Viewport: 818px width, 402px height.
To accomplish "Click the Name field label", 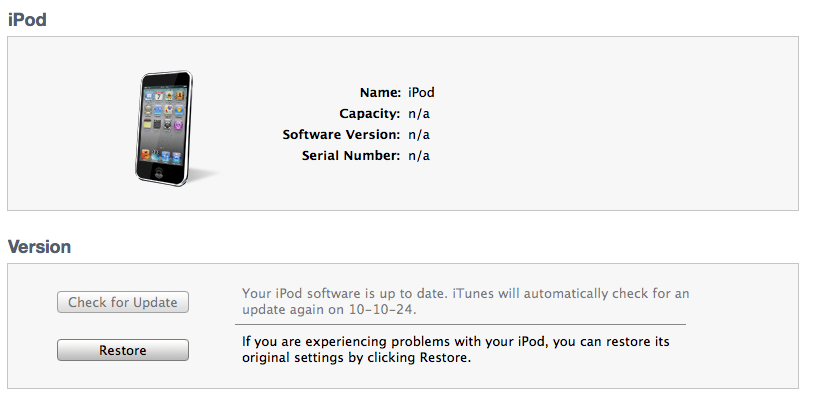I will [380, 93].
